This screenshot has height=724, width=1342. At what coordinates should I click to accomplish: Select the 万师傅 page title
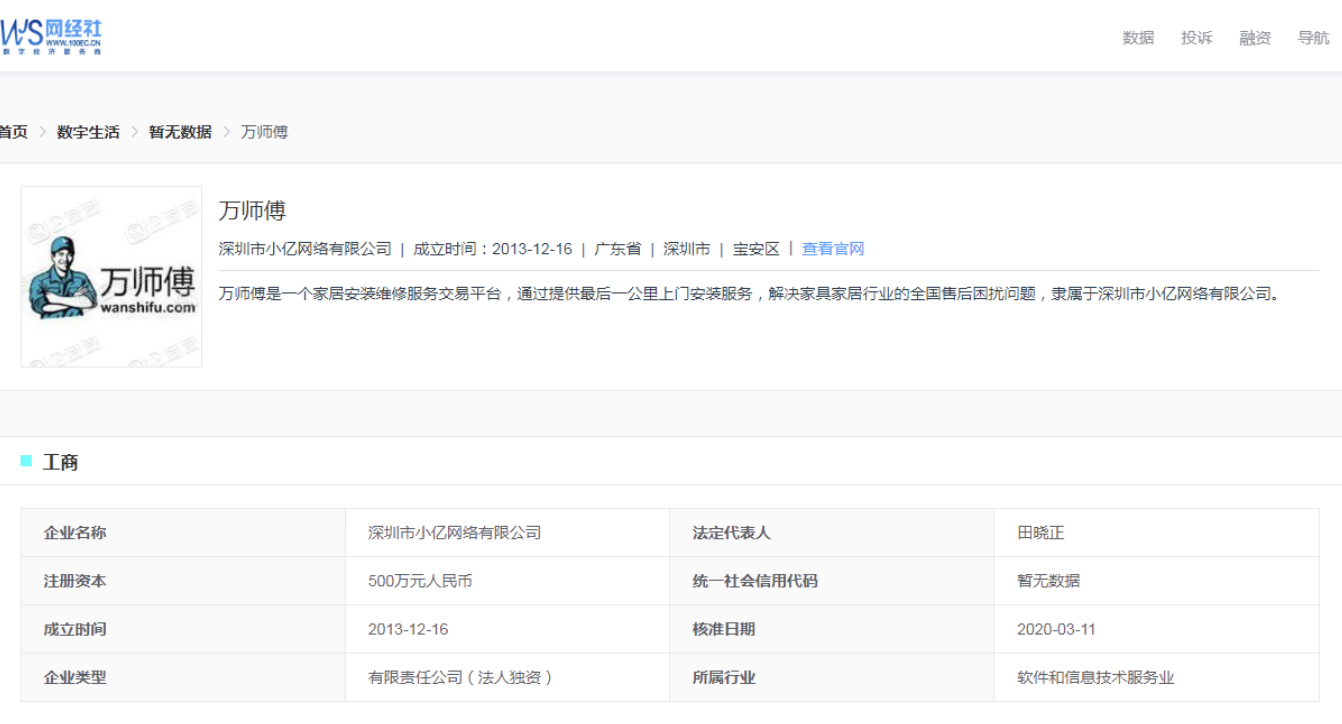(x=252, y=211)
